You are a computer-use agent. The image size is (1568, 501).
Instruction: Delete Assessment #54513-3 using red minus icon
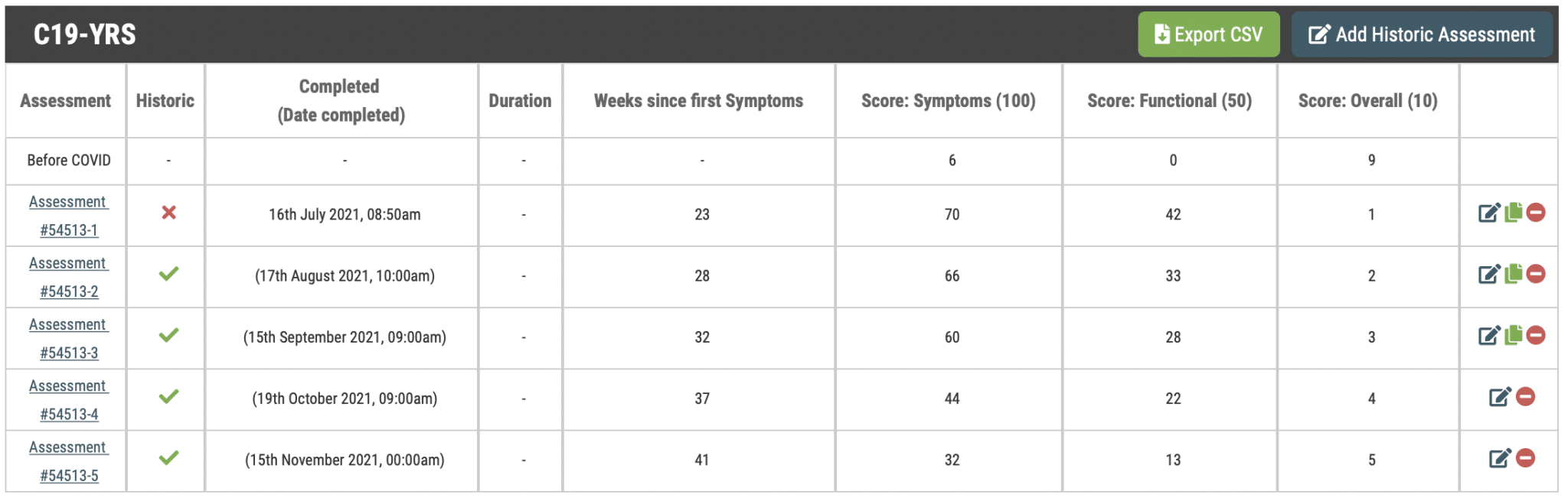click(x=1536, y=335)
